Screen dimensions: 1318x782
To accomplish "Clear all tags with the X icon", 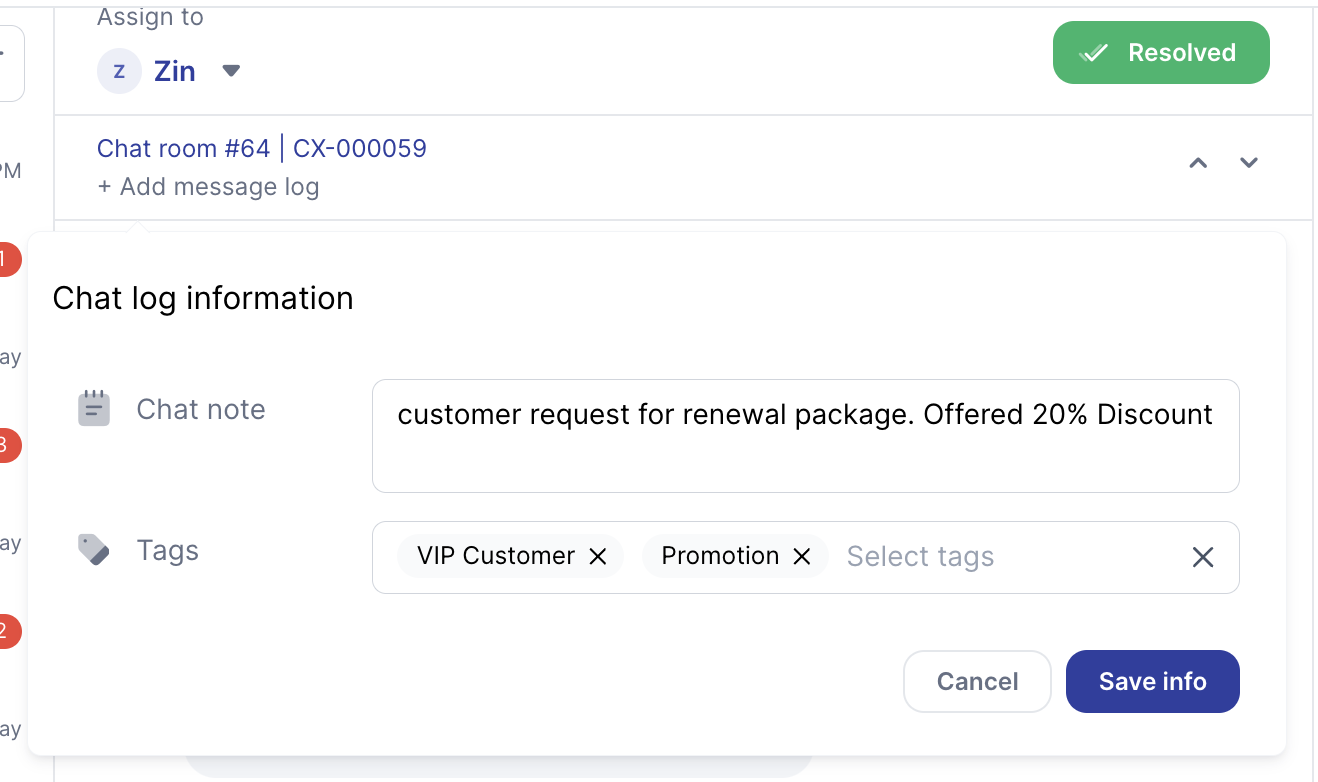I will coord(1203,557).
